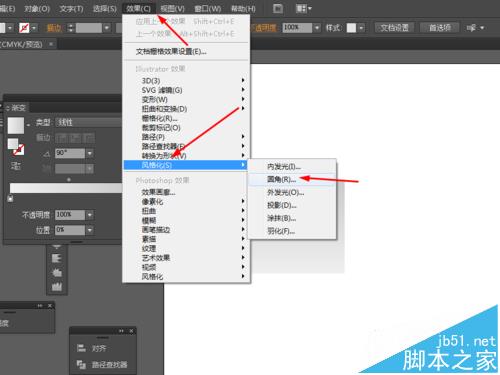Expand the Photoshop 风格化 entry at menu bottom

[186, 276]
